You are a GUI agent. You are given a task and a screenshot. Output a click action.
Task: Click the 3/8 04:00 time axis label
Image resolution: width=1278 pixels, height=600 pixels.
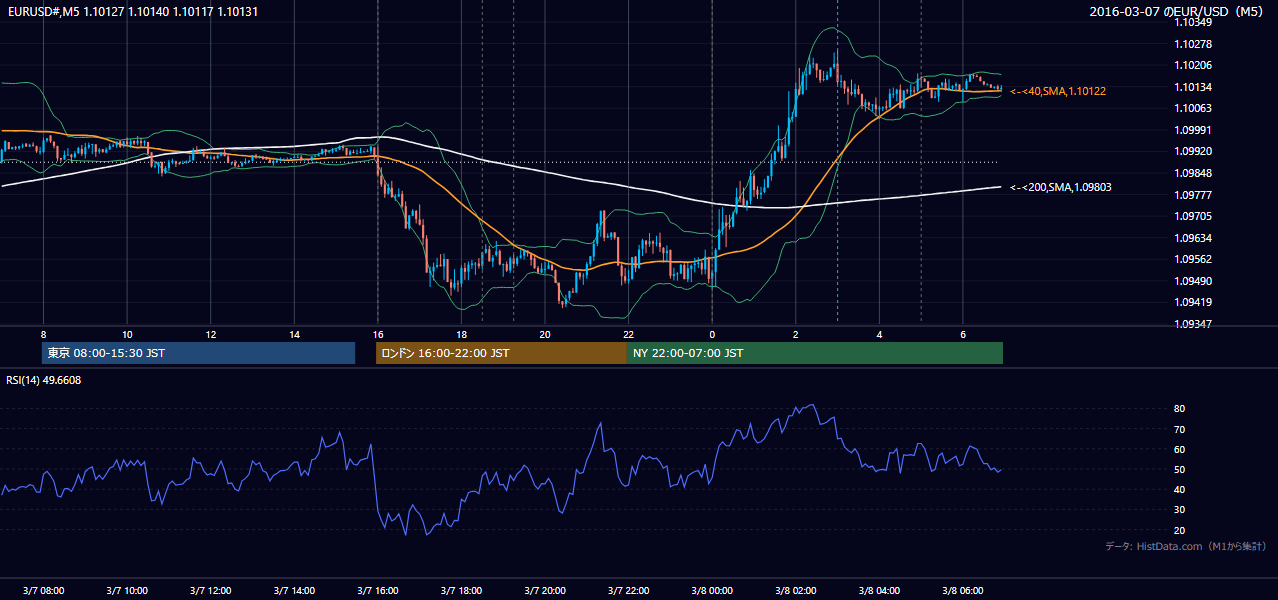(x=880, y=590)
